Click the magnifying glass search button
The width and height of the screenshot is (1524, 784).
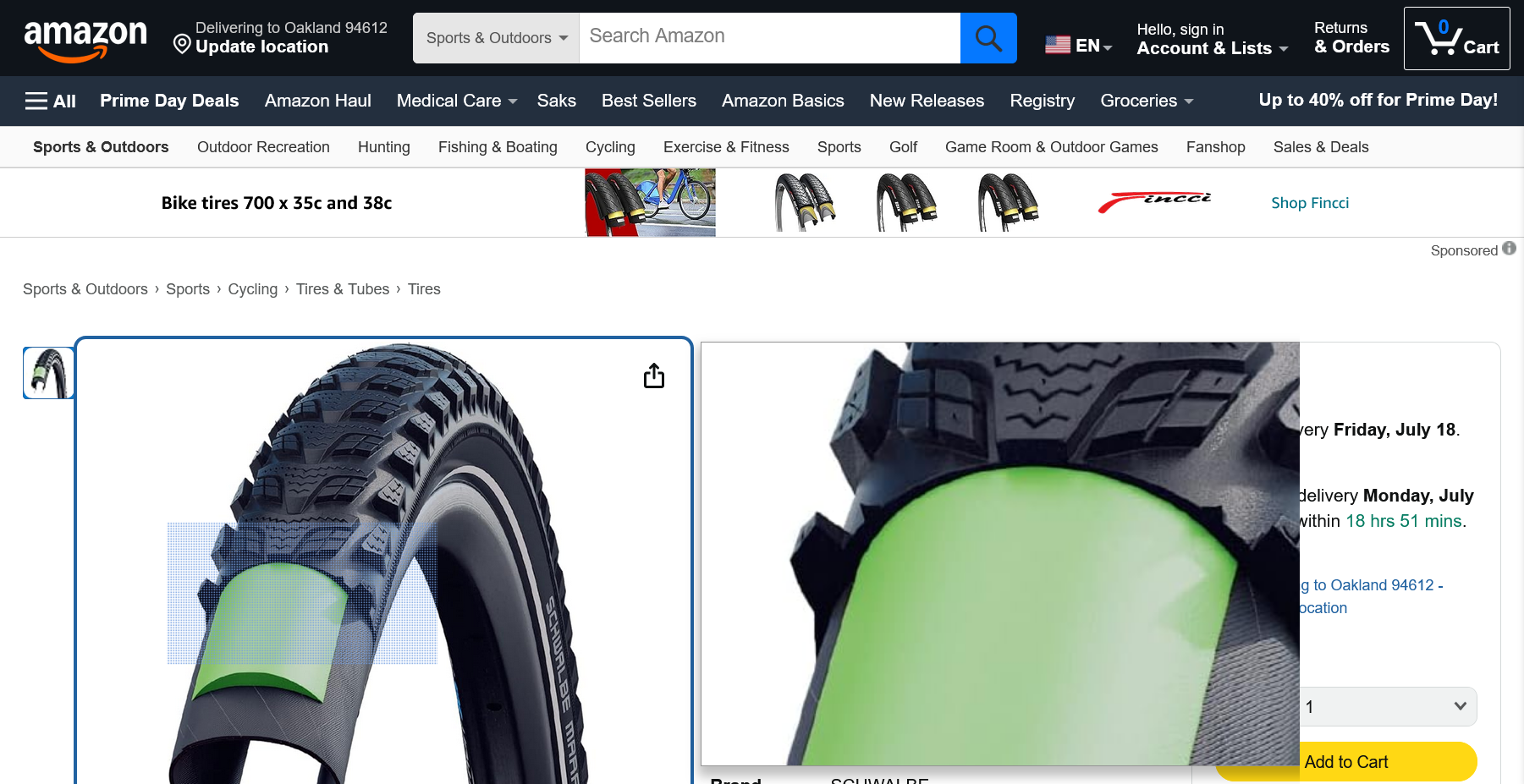[988, 38]
